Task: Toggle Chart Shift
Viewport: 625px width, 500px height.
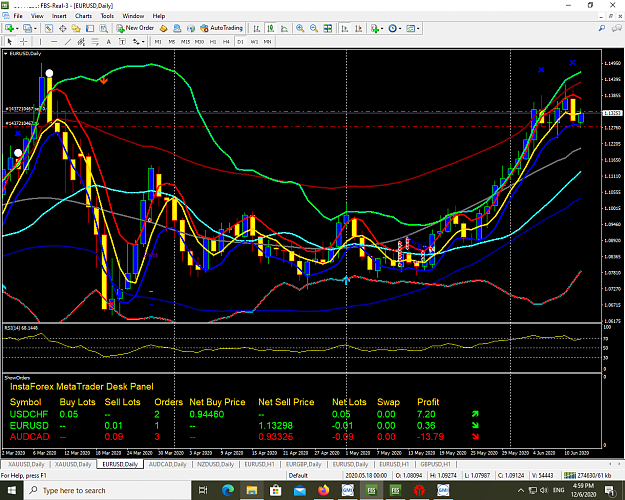Action: (358, 28)
